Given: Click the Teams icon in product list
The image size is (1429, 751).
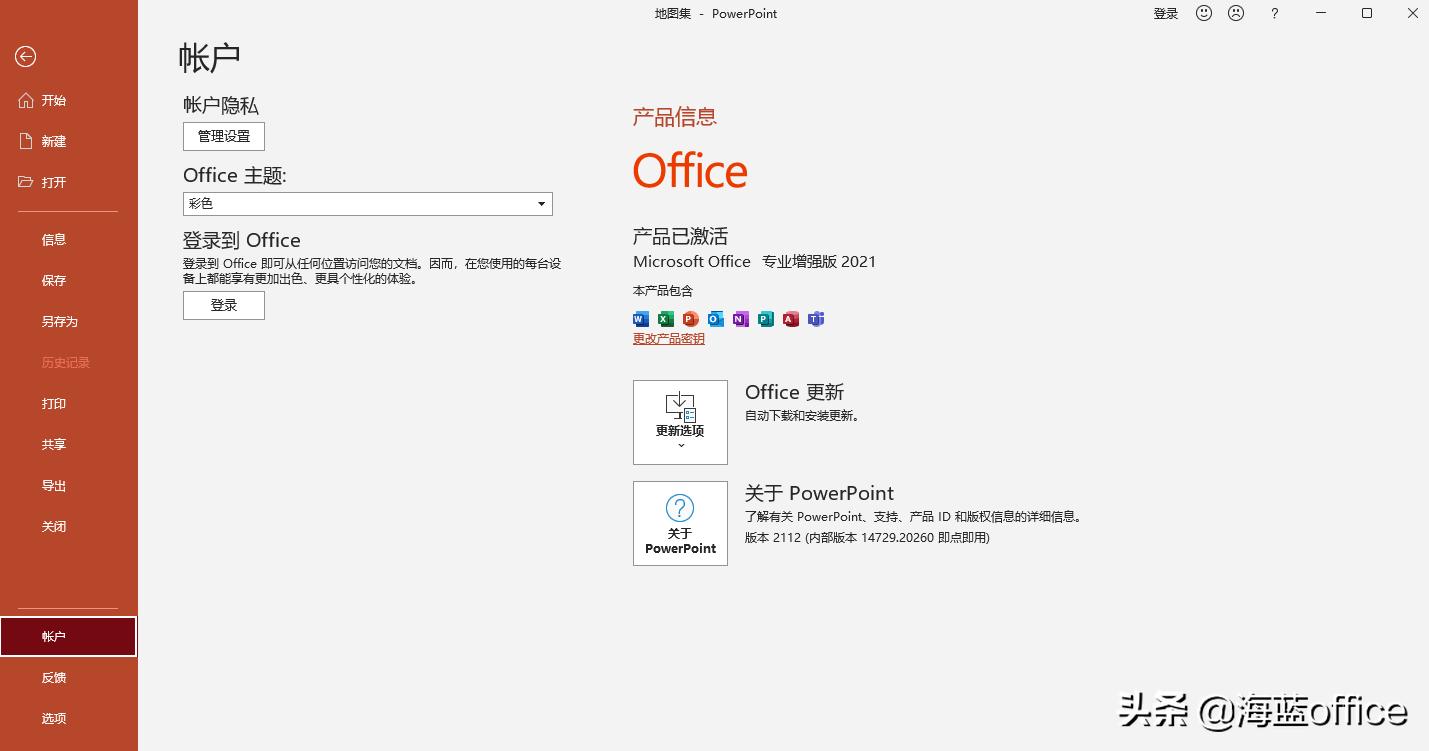Looking at the screenshot, I should (816, 319).
